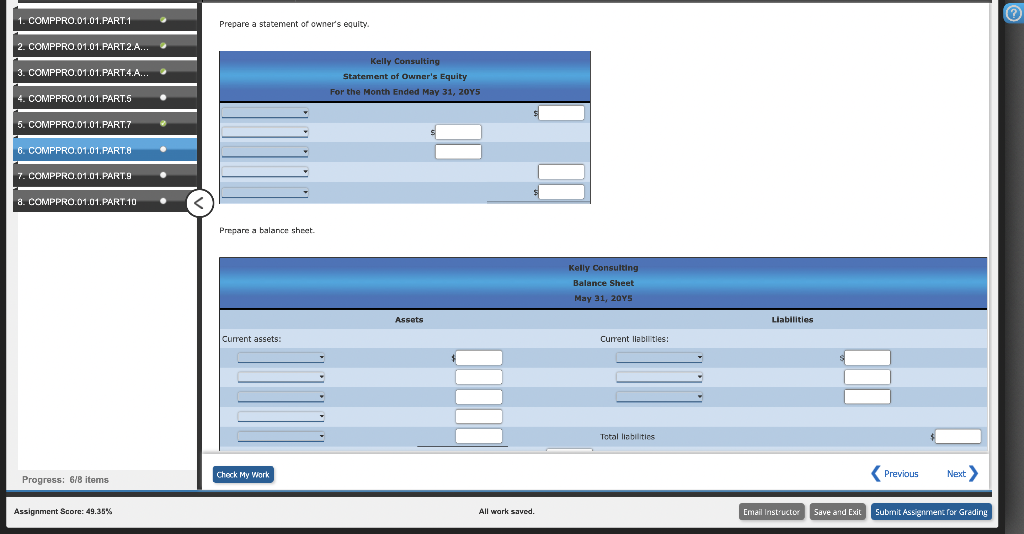Open fourth dropdown in owner's equity statement
The width and height of the screenshot is (1024, 534).
pyautogui.click(x=265, y=172)
